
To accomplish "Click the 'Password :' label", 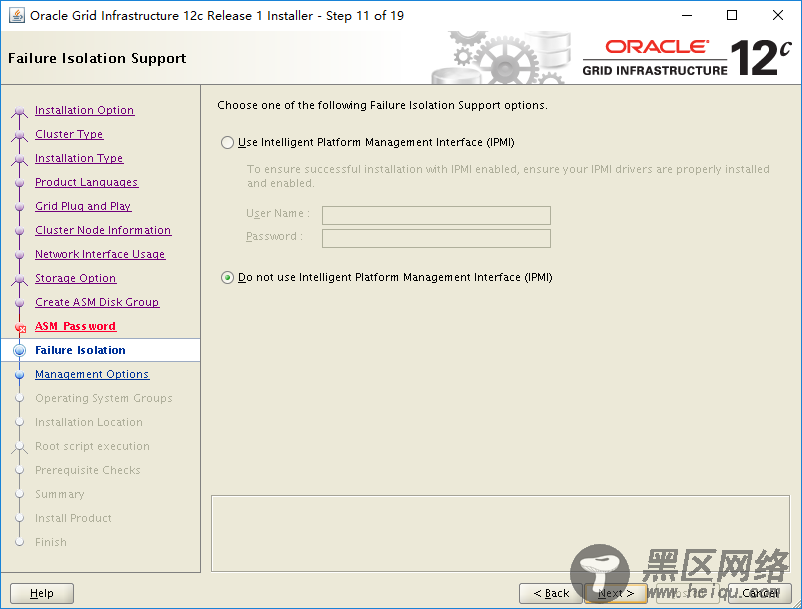I will coord(274,236).
